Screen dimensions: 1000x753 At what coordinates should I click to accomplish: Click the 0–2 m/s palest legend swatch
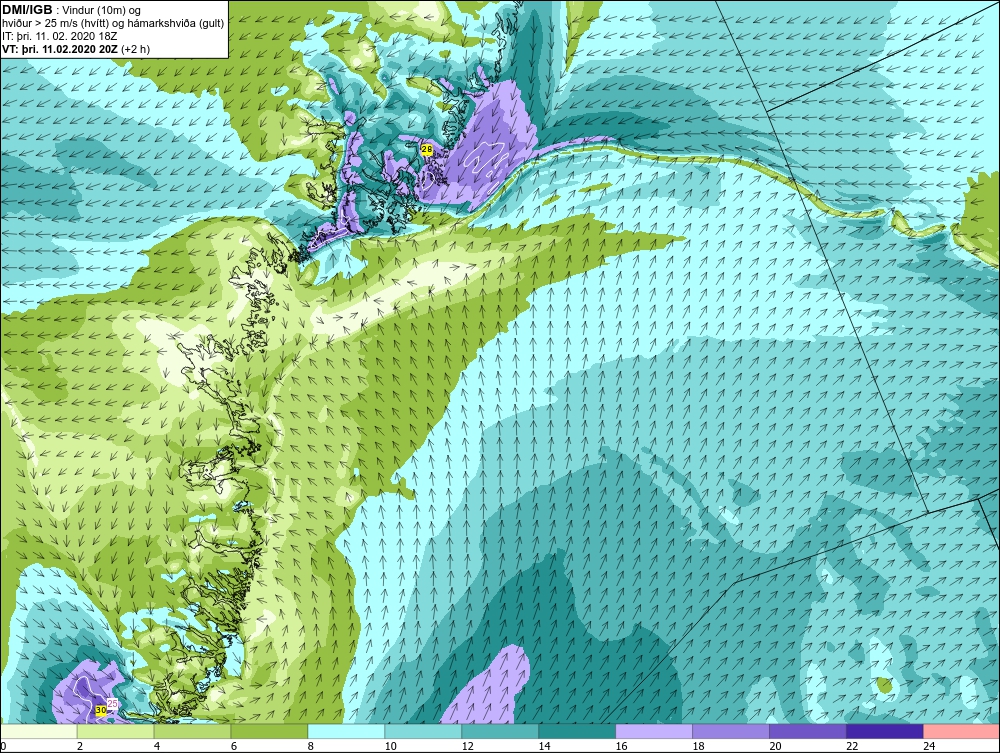coord(39,731)
